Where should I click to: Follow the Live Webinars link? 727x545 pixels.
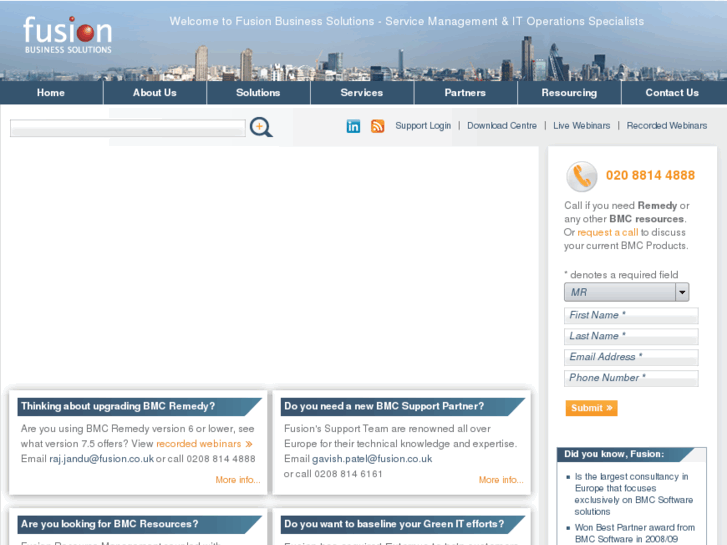(x=581, y=126)
